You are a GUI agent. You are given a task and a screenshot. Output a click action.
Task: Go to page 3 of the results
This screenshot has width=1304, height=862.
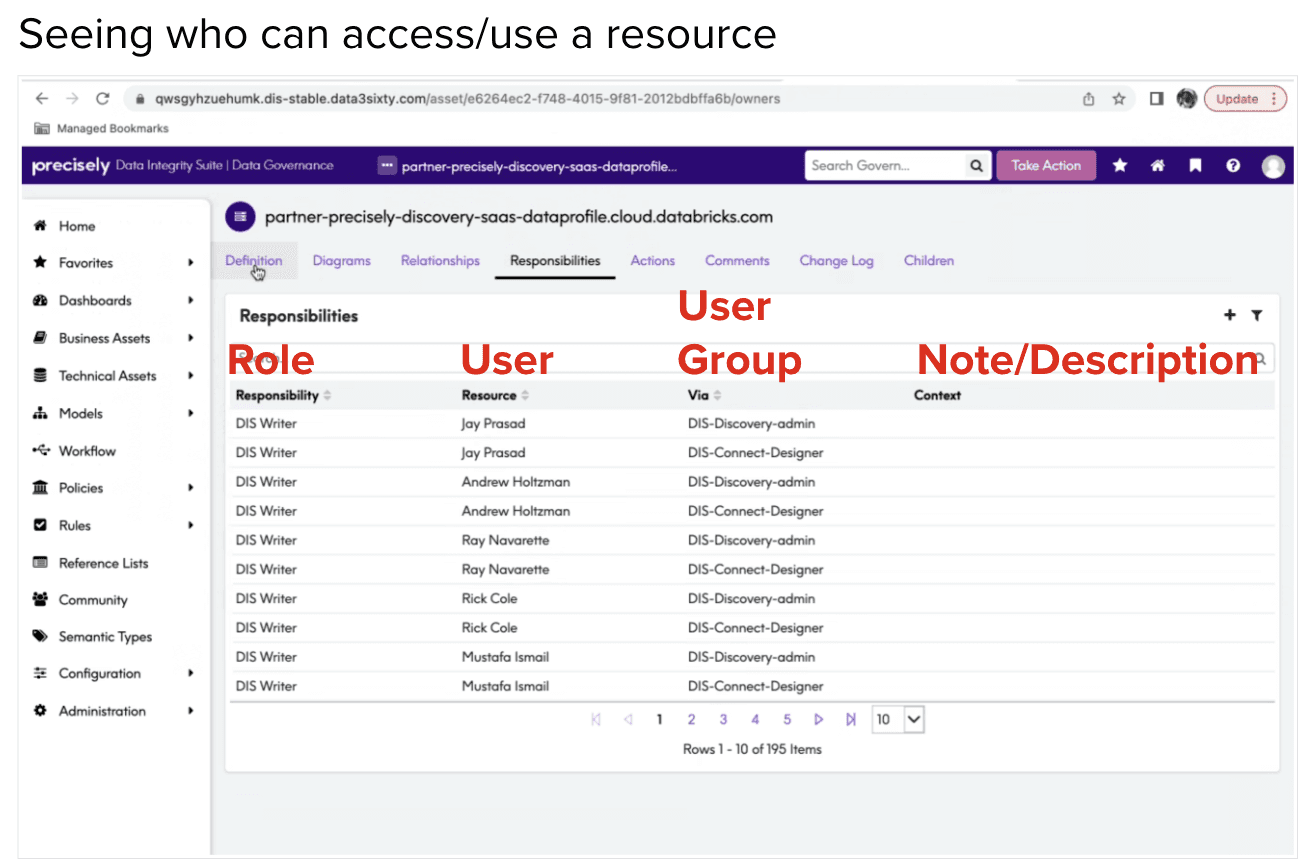(x=723, y=719)
